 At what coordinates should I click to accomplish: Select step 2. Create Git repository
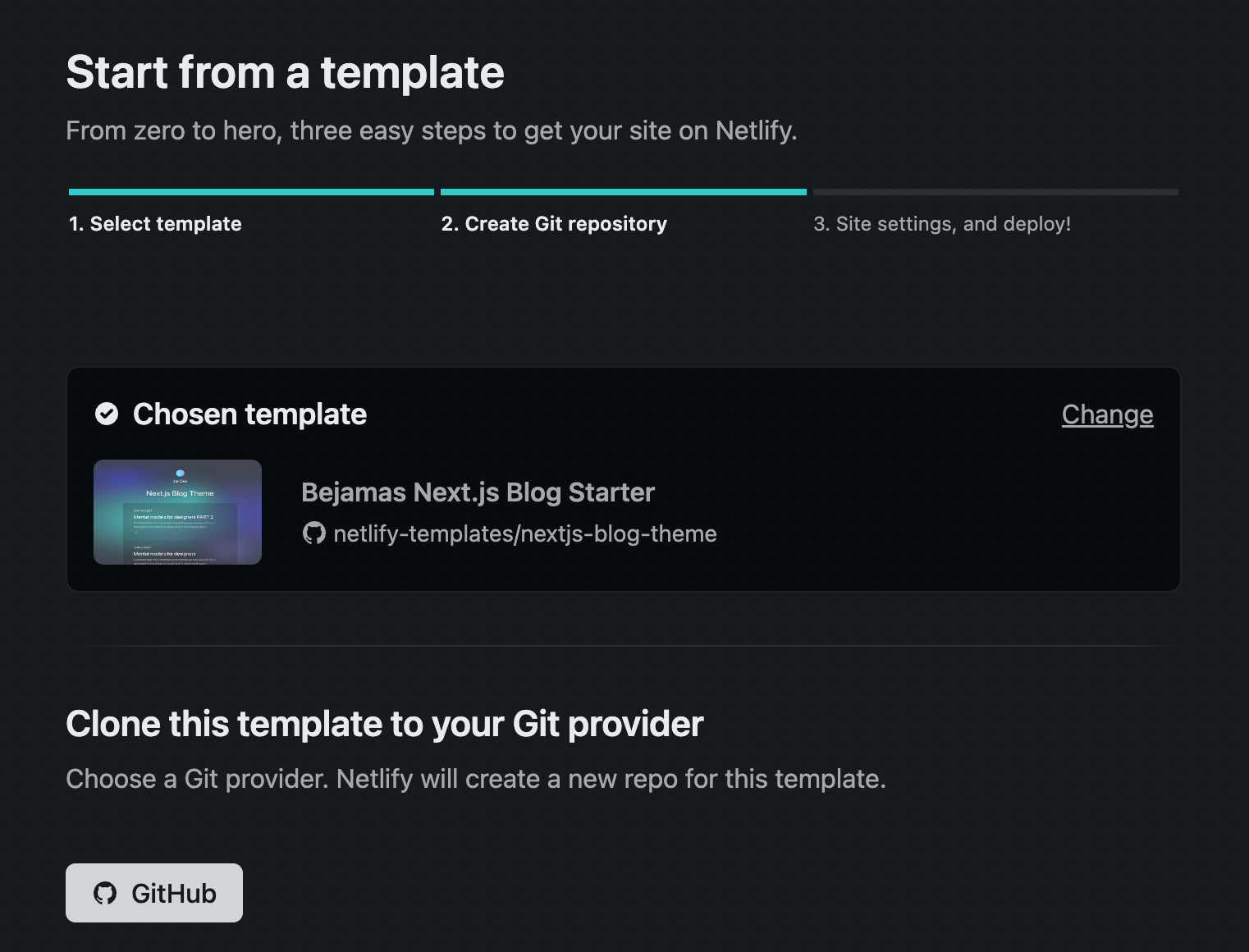coord(554,224)
